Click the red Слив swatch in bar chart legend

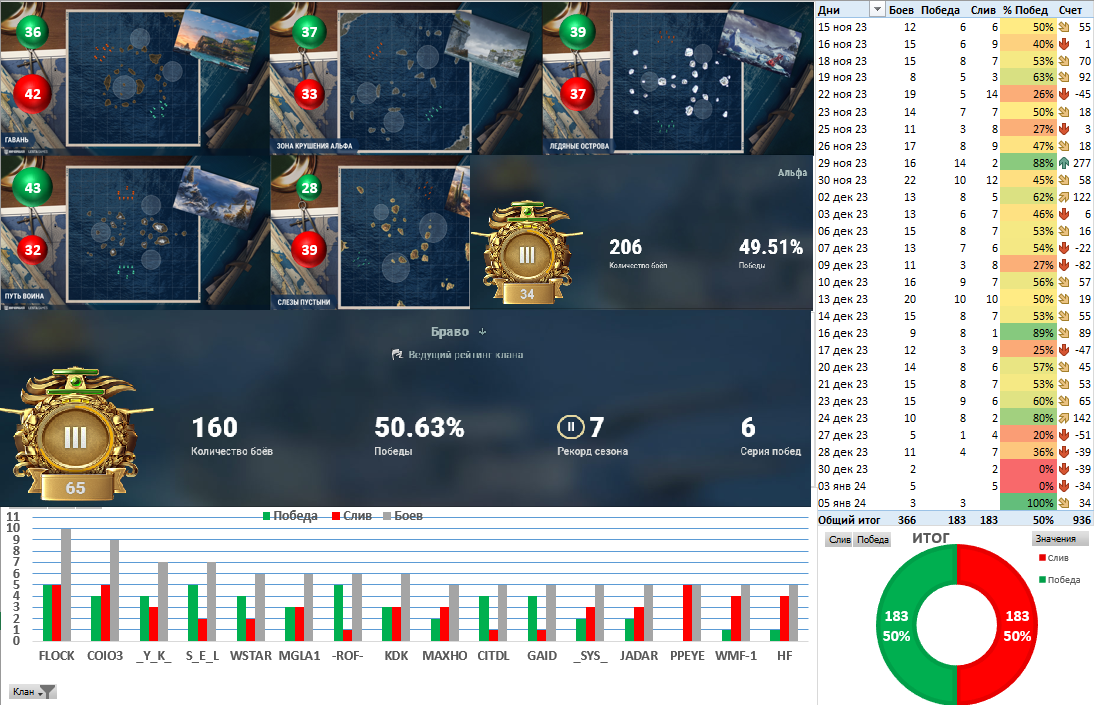click(336, 516)
